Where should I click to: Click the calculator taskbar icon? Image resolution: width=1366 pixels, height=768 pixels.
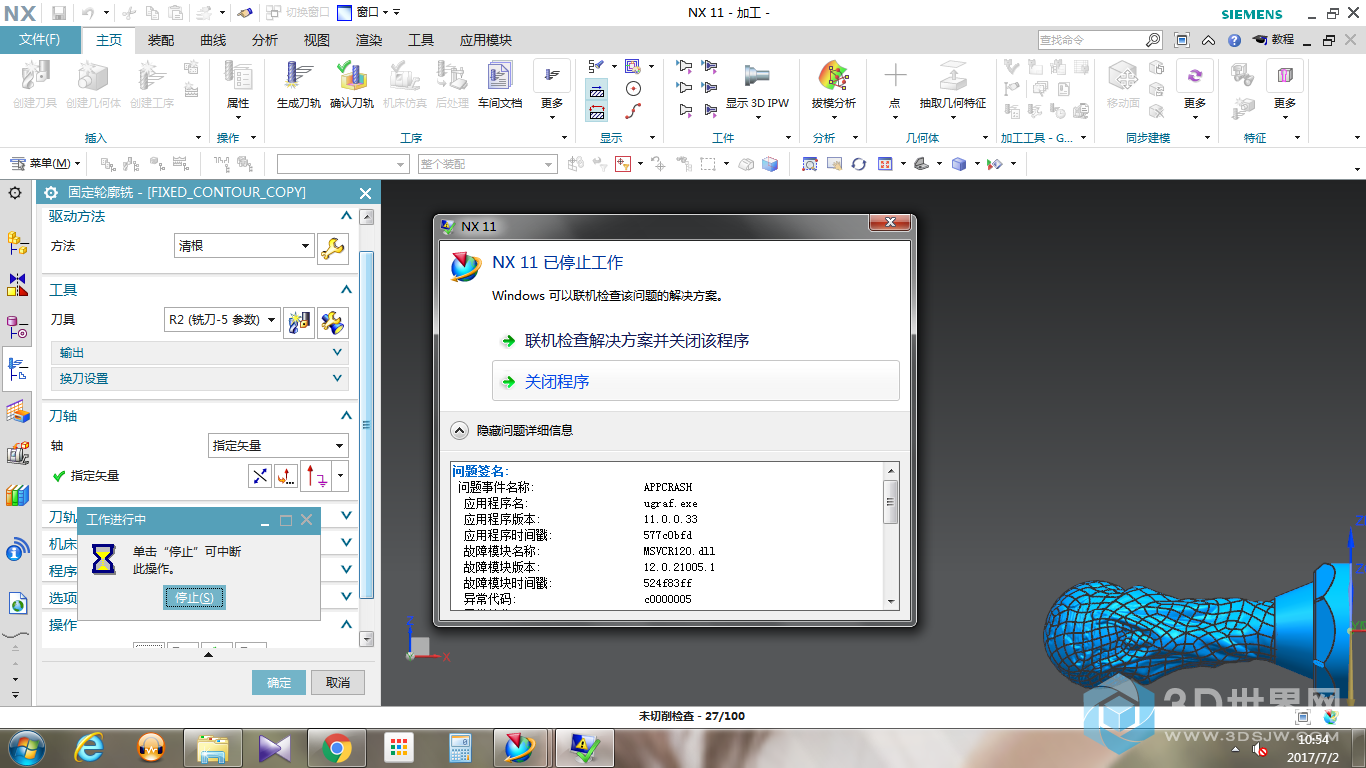coord(460,748)
